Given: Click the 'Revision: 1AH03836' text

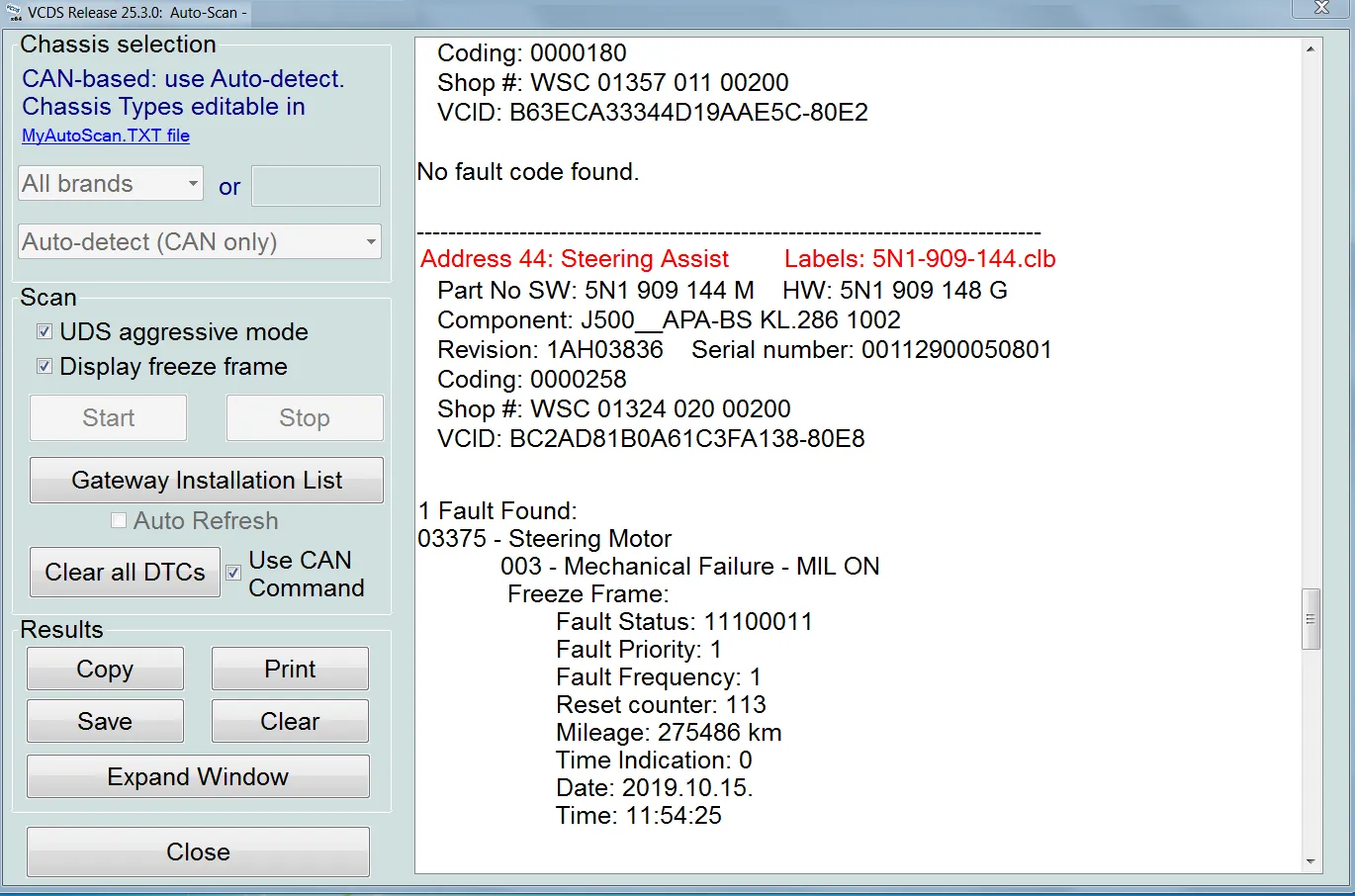Looking at the screenshot, I should click(550, 350).
